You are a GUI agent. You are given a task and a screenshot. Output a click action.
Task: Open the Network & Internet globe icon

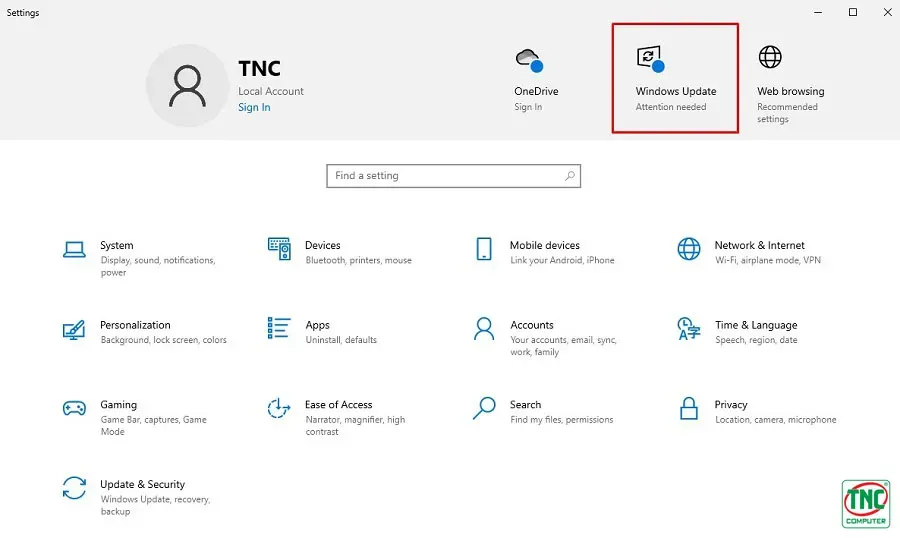[x=689, y=249]
